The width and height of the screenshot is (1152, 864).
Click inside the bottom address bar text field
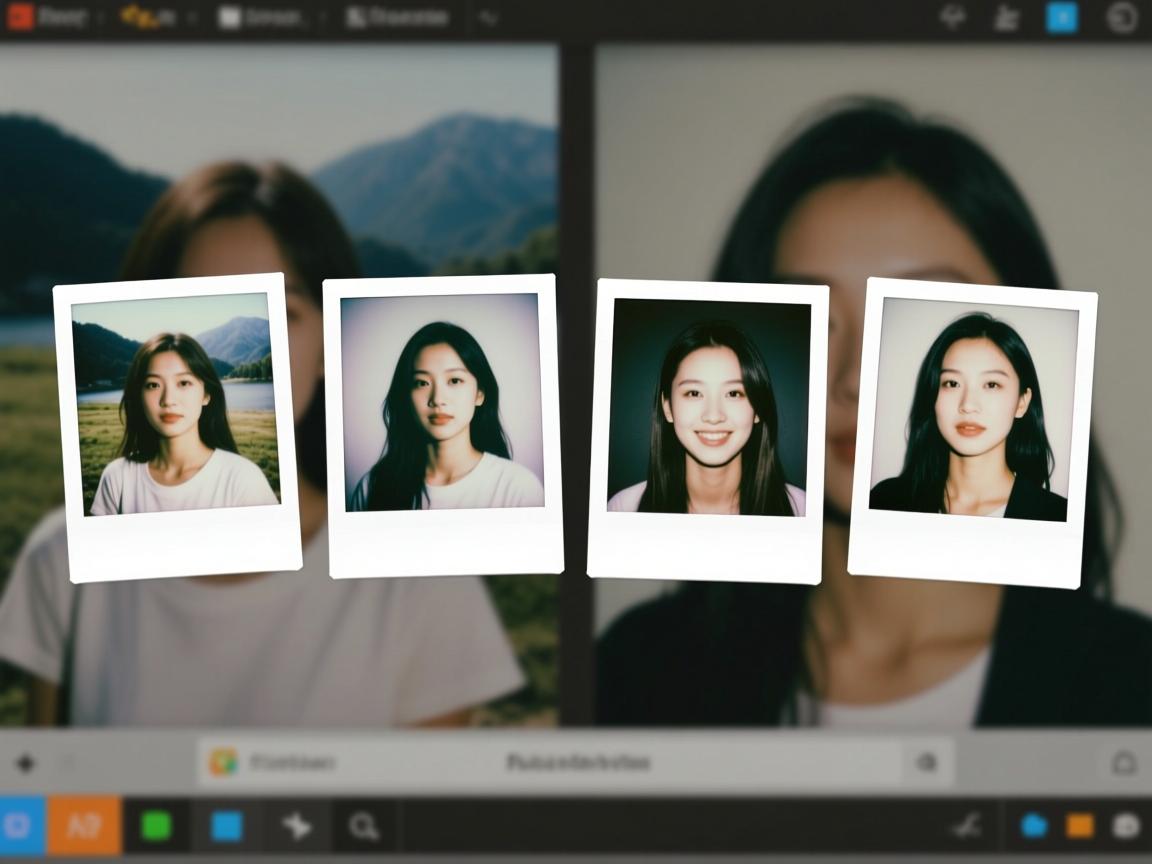pos(576,763)
